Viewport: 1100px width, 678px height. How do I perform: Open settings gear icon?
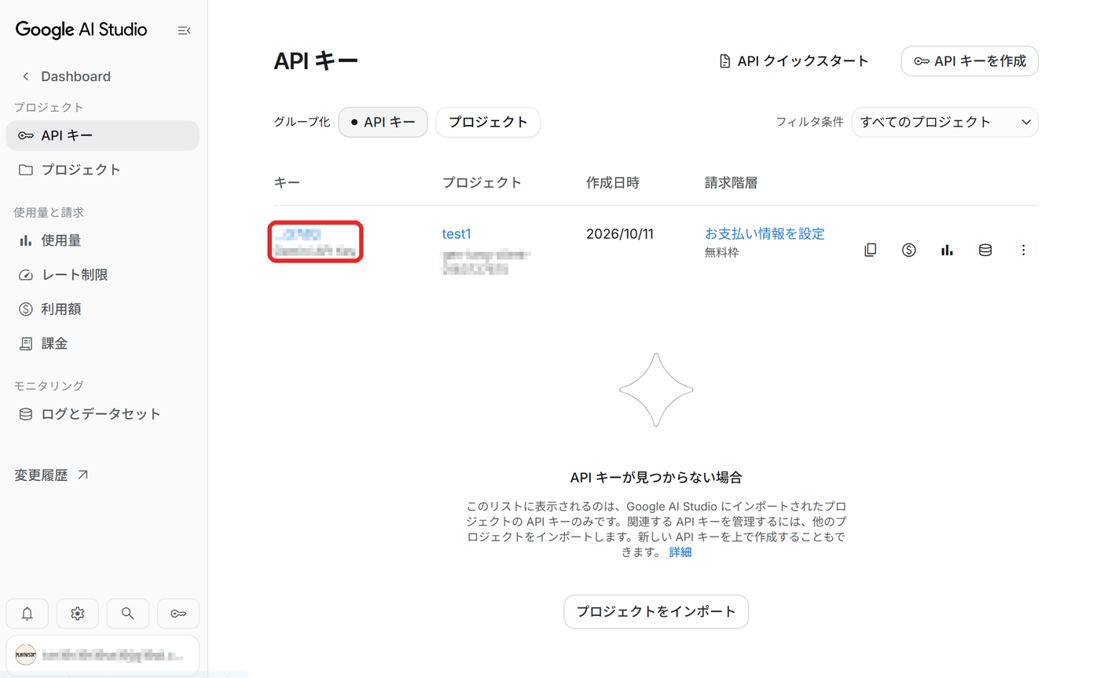point(77,613)
